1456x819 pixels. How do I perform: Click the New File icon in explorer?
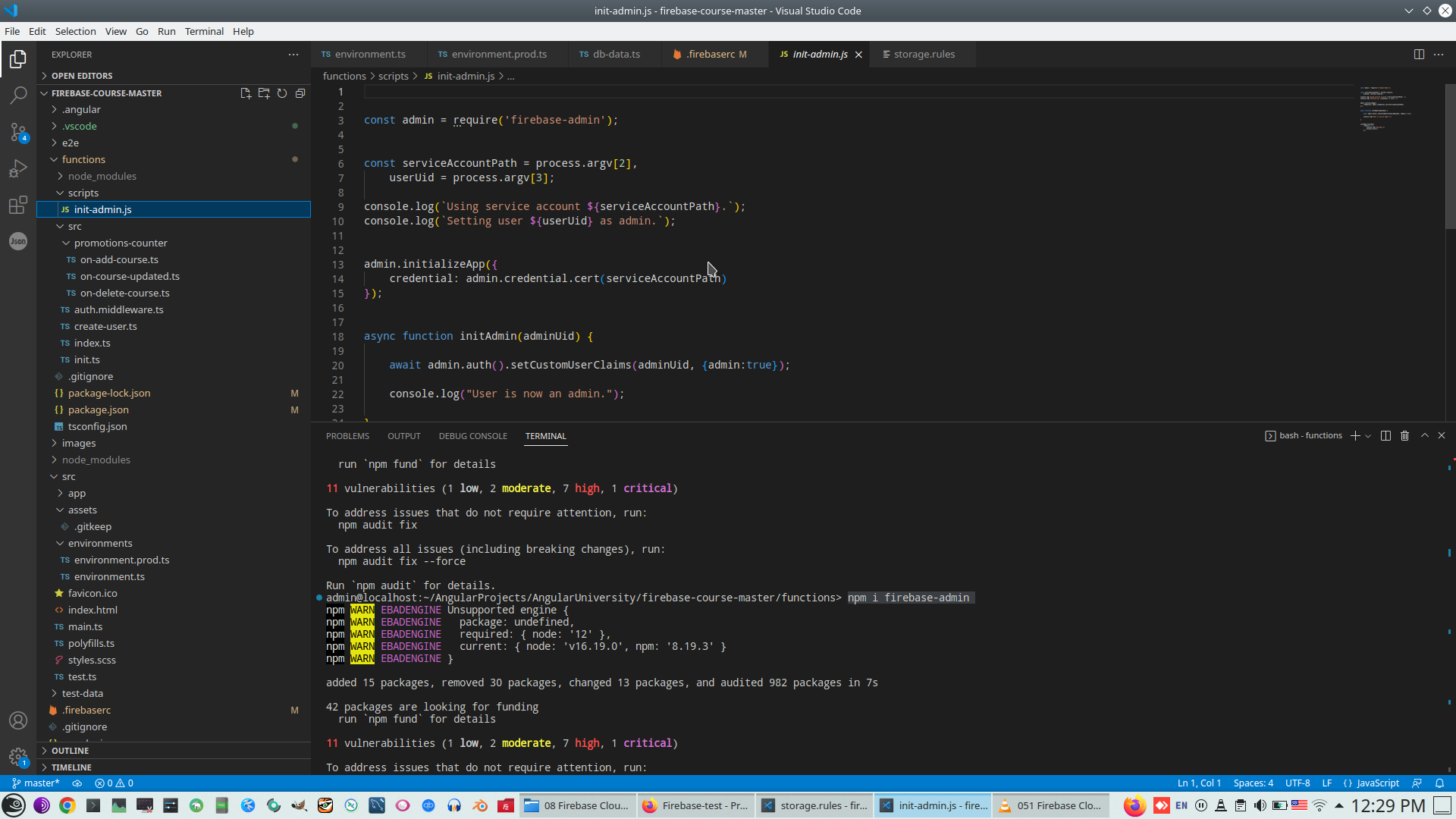[x=246, y=93]
